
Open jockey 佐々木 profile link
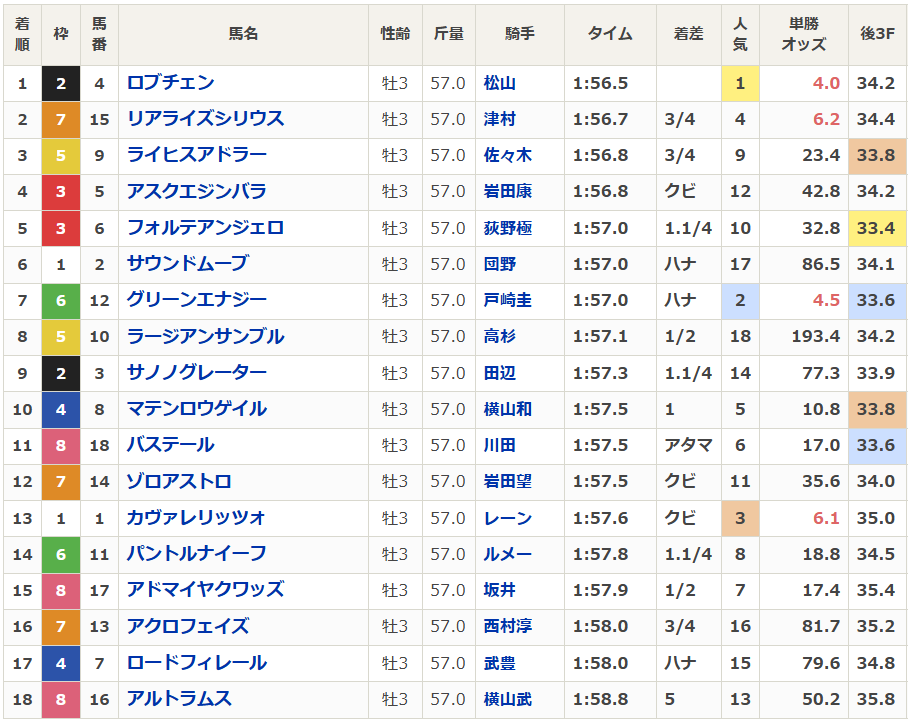click(x=508, y=155)
